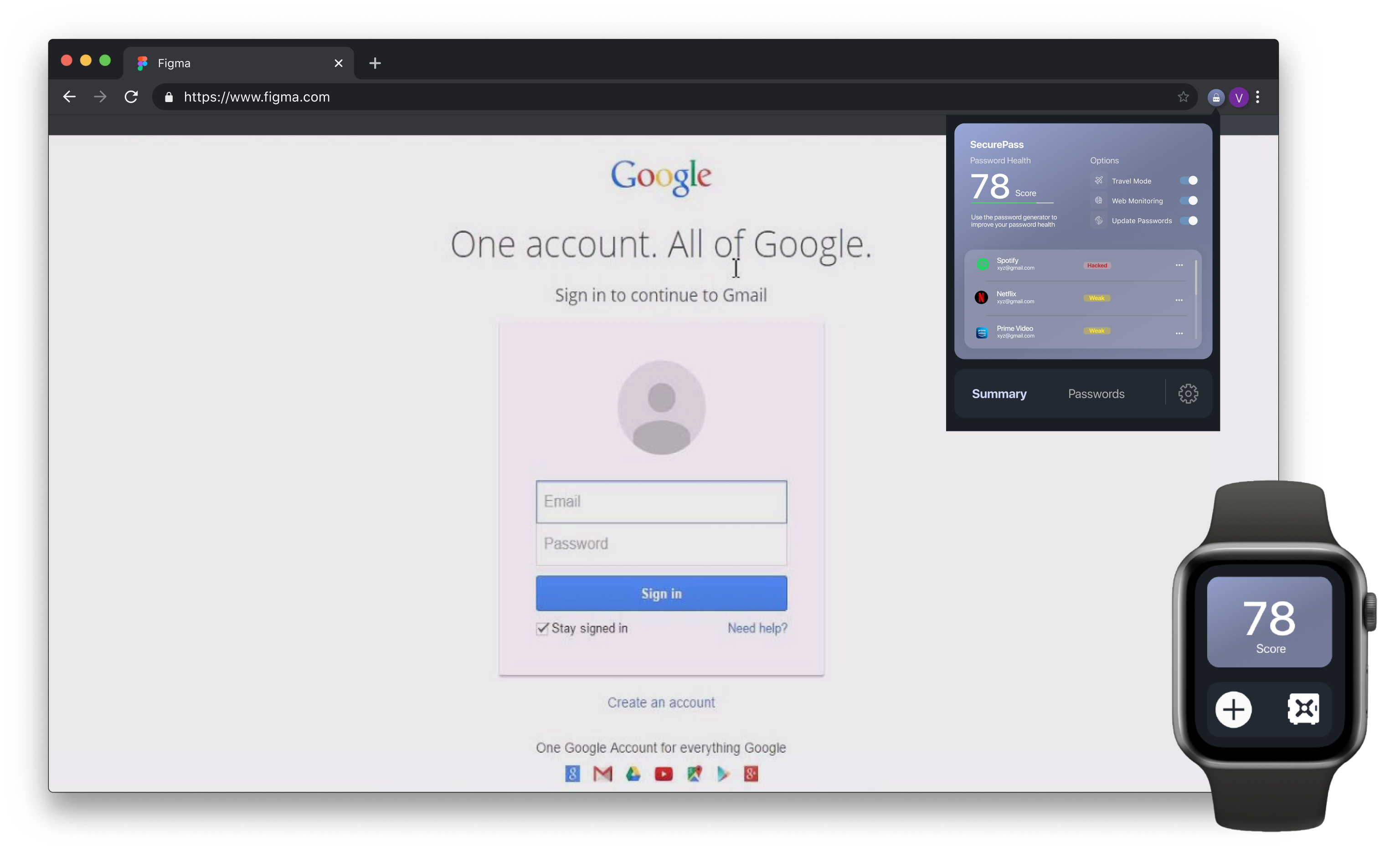Image resolution: width=1400 pixels, height=866 pixels.
Task: Click the Prime Video logo in the list
Action: (x=982, y=332)
